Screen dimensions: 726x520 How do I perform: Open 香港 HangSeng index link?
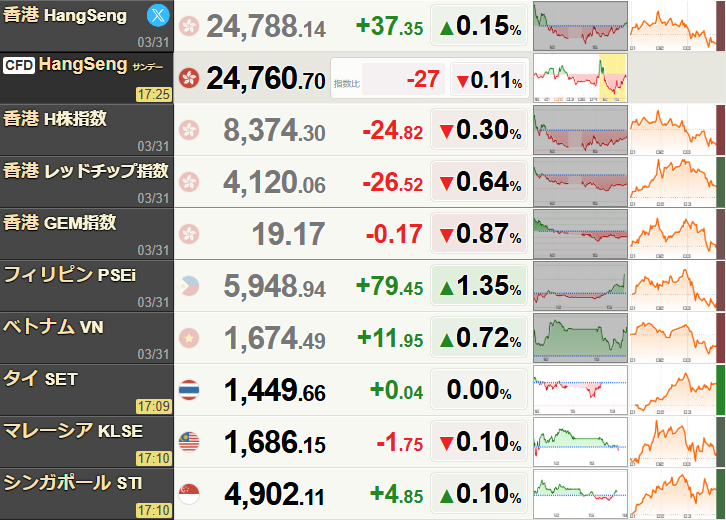[65, 15]
